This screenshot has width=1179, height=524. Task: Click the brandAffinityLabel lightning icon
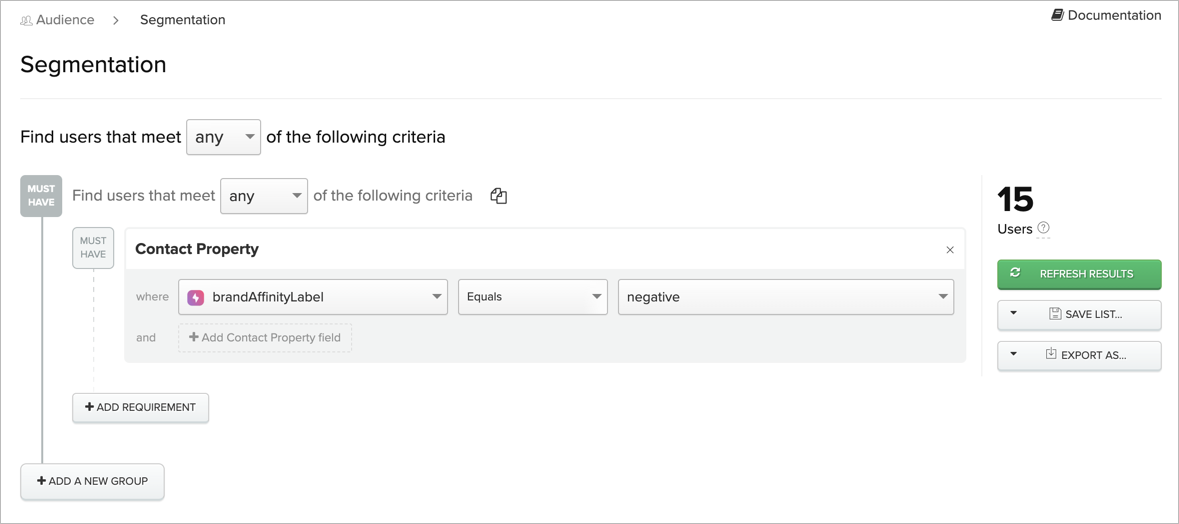[x=195, y=297]
